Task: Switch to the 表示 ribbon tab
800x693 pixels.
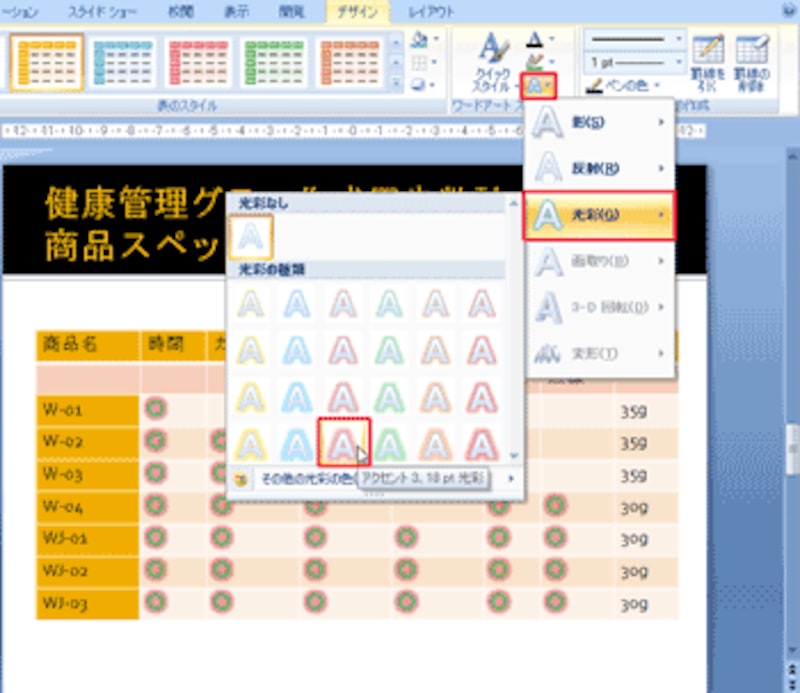Action: [x=236, y=12]
